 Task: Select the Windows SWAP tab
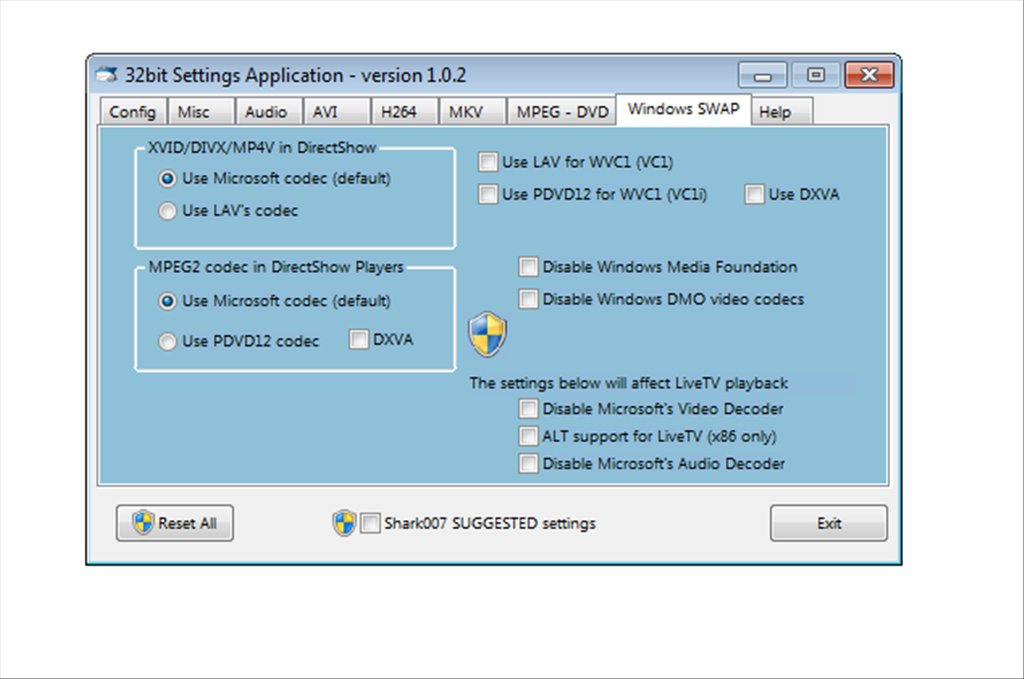click(x=683, y=108)
